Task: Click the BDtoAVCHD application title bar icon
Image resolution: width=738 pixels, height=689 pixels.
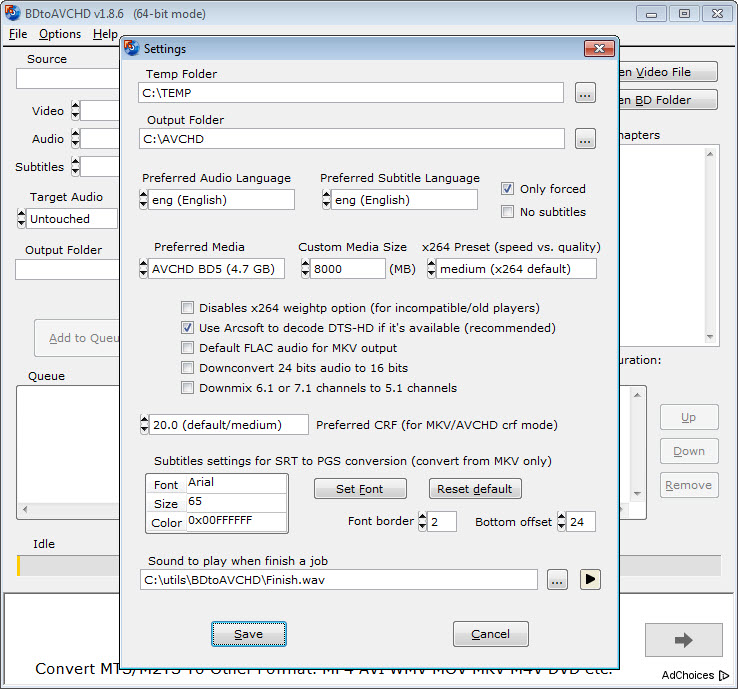Action: point(13,13)
